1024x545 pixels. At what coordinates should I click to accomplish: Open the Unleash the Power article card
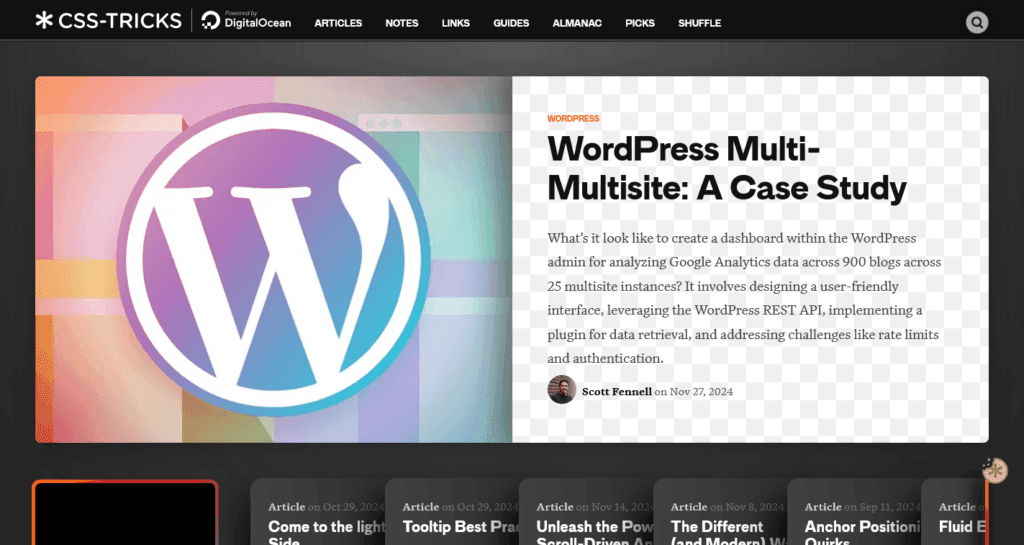[x=586, y=512]
